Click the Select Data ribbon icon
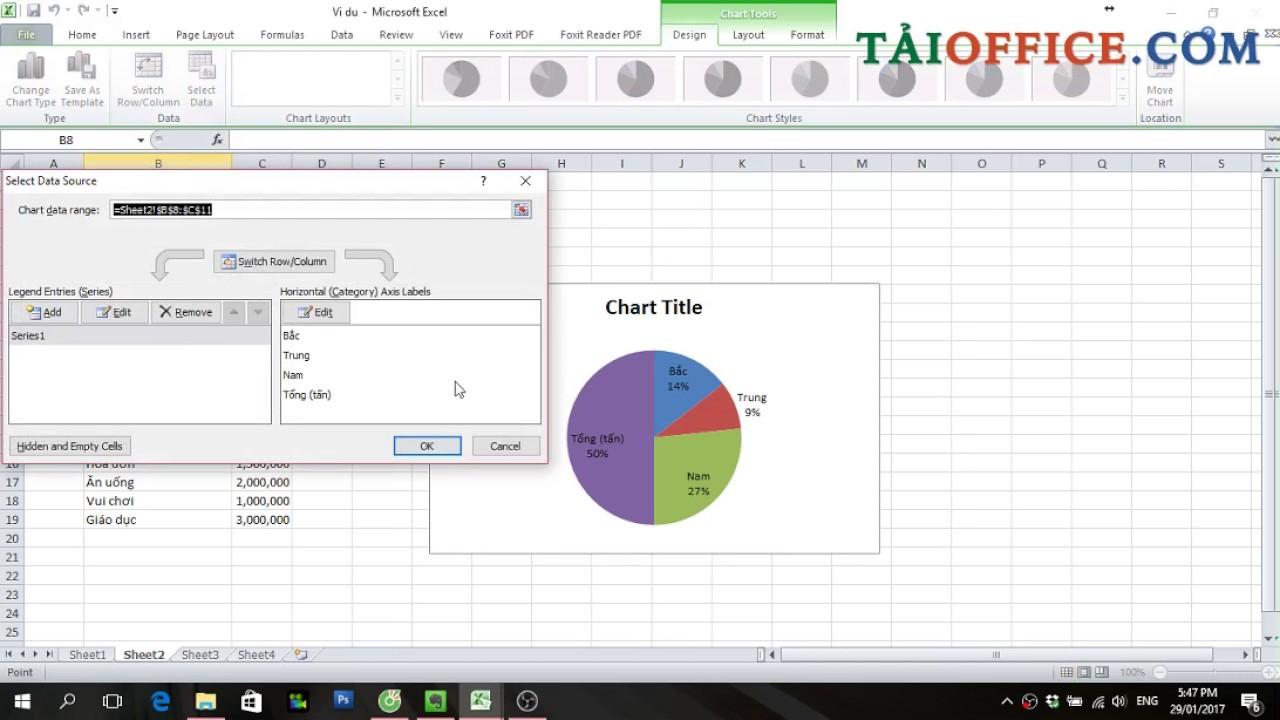The width and height of the screenshot is (1280, 720). click(201, 80)
